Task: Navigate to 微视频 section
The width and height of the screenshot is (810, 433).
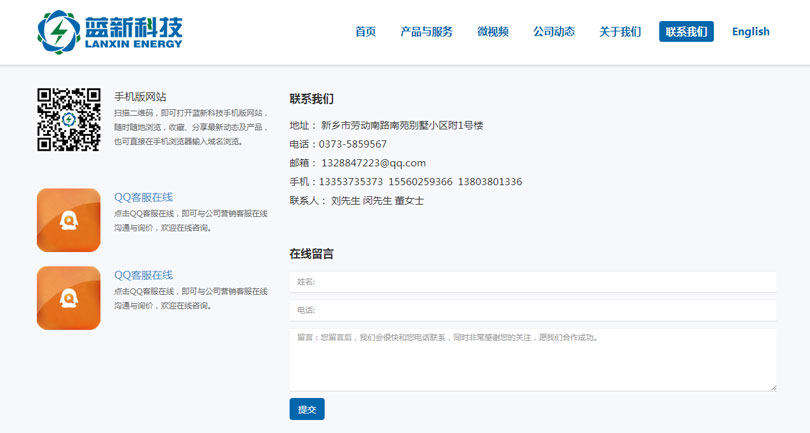Action: [493, 32]
